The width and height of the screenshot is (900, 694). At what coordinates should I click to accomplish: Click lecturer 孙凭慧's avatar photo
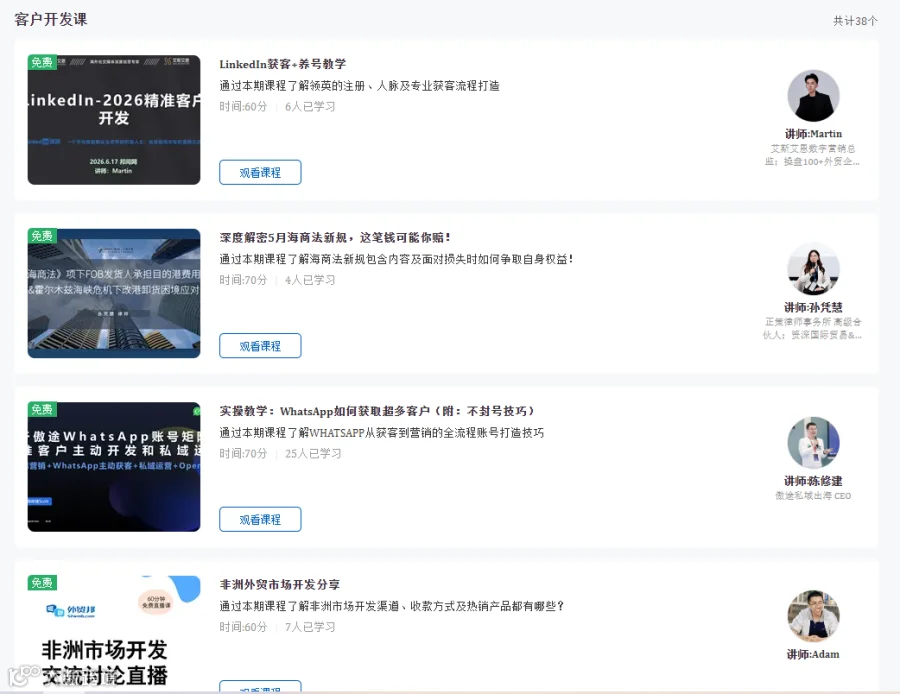tap(813, 269)
